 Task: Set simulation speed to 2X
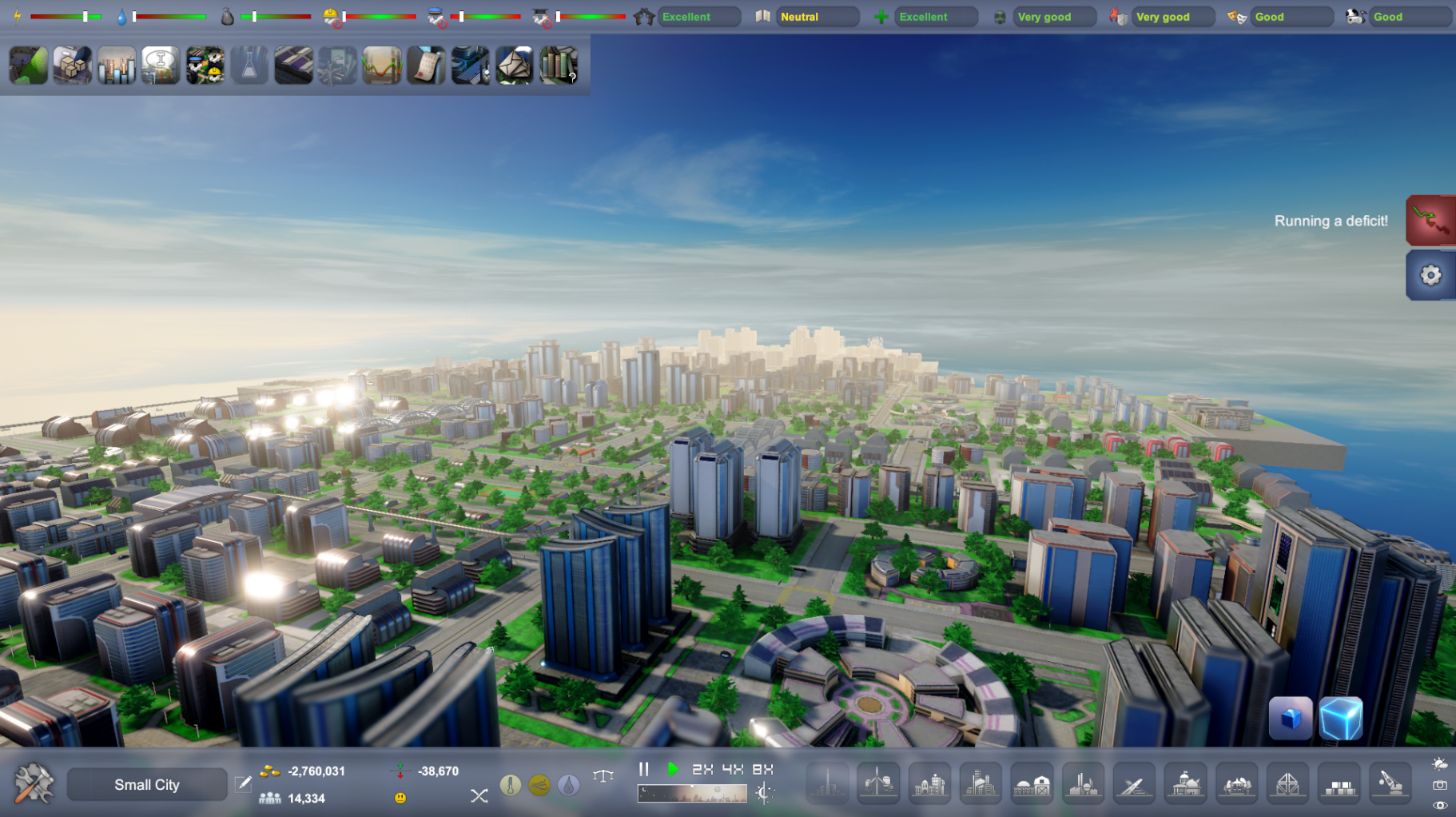pos(702,769)
